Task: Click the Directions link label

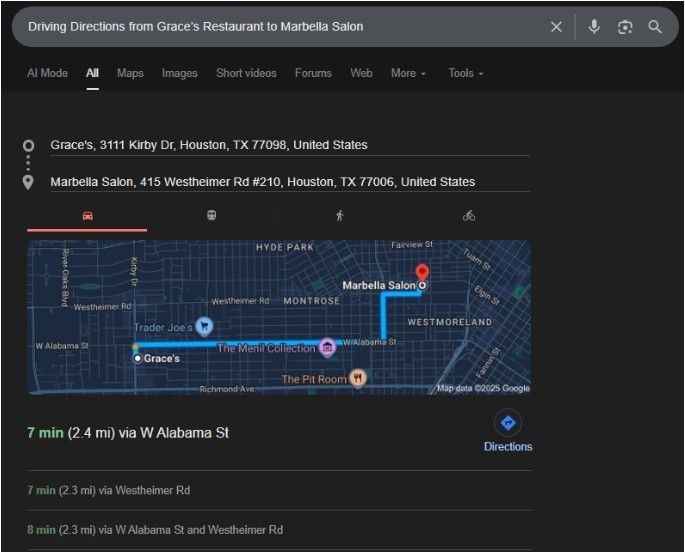Action: pyautogui.click(x=508, y=447)
